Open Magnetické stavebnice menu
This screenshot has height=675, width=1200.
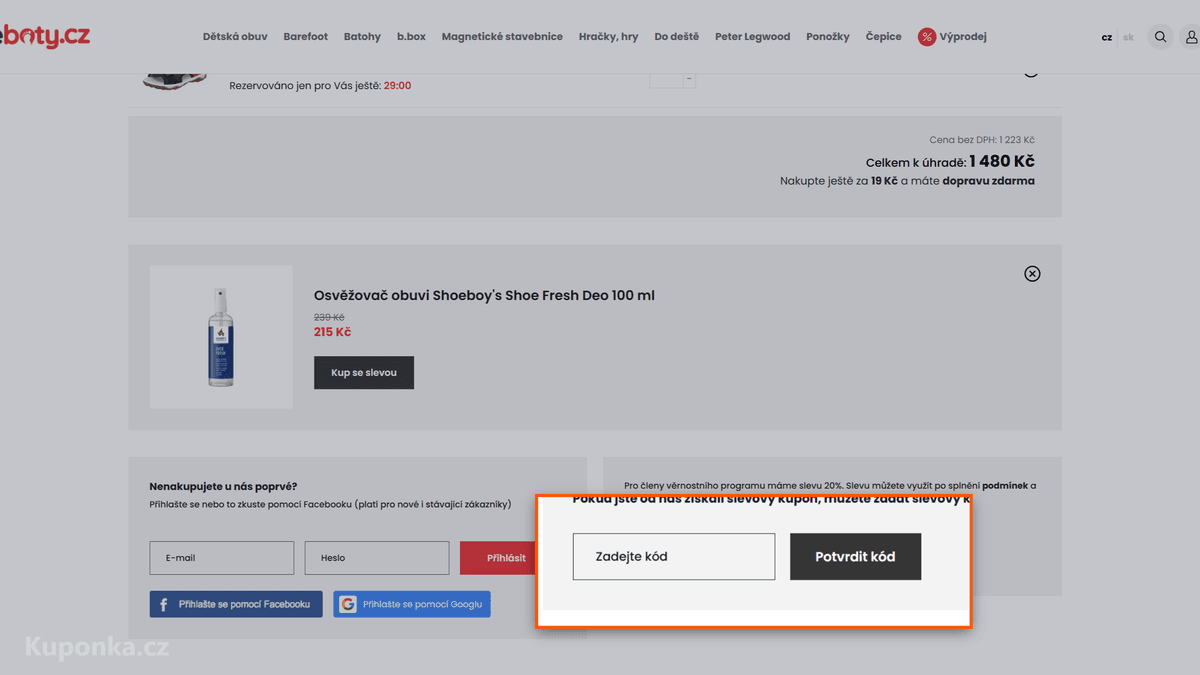tap(502, 37)
